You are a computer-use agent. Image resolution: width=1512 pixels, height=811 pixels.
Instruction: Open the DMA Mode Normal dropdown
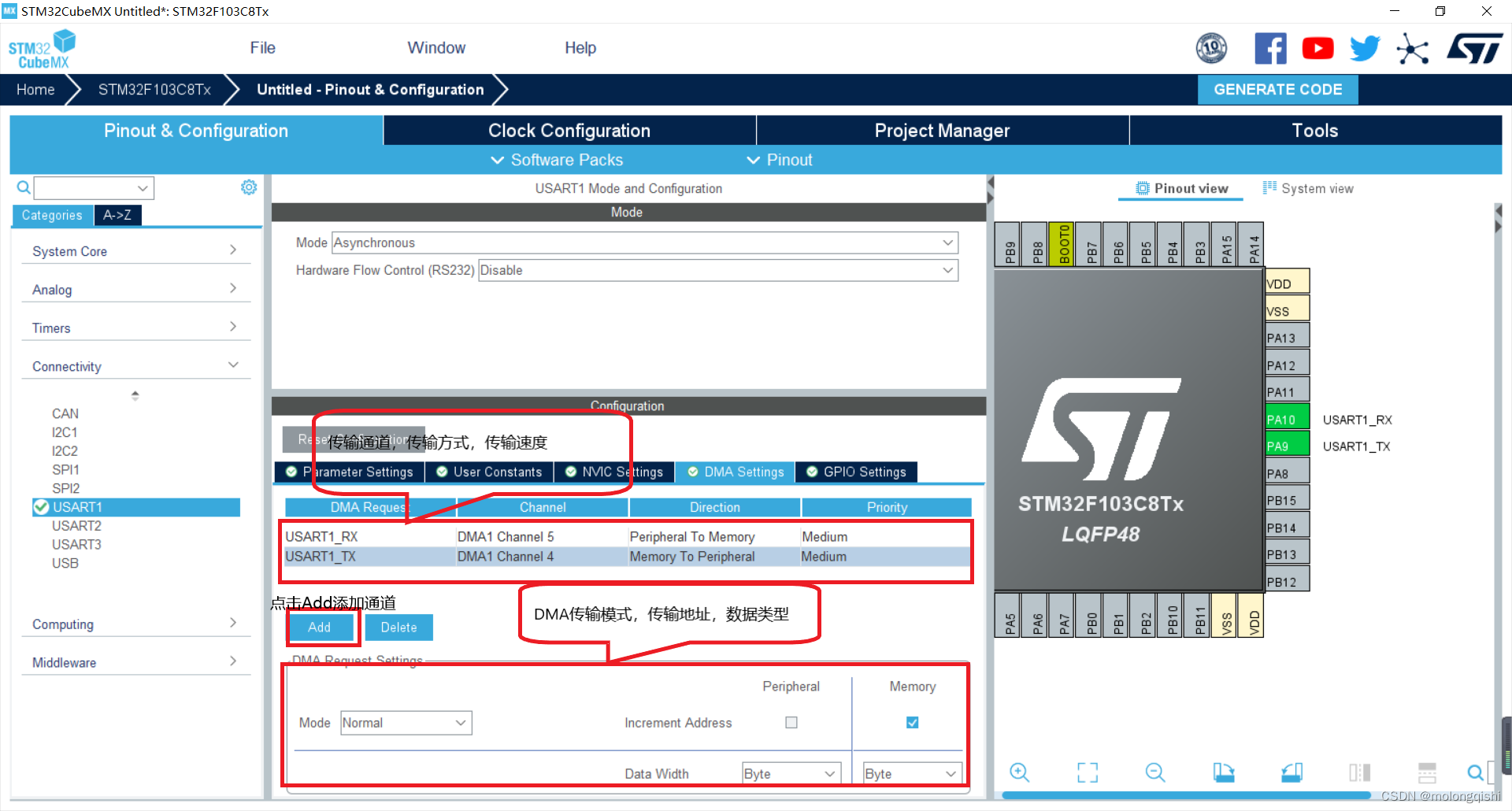(x=406, y=723)
